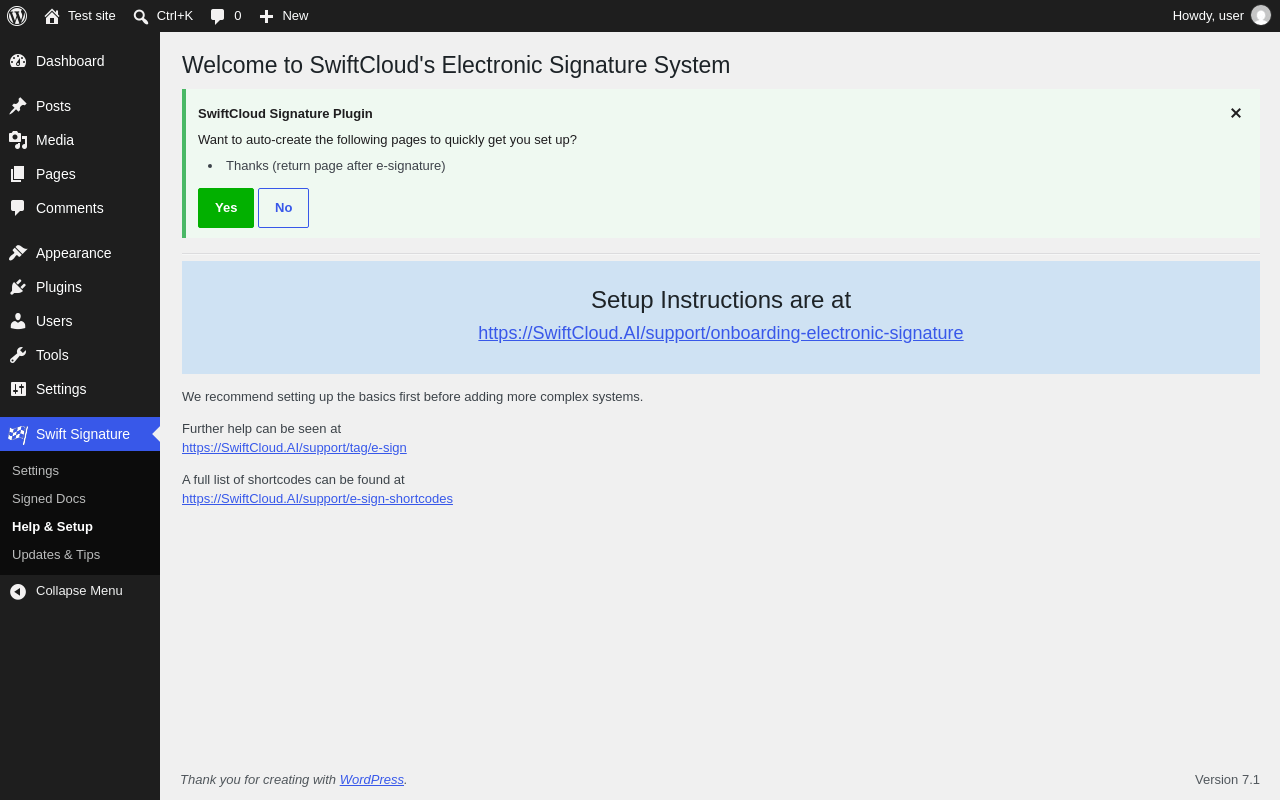Click 'Setup Instructions are at' heading
This screenshot has width=1280, height=800.
721,300
